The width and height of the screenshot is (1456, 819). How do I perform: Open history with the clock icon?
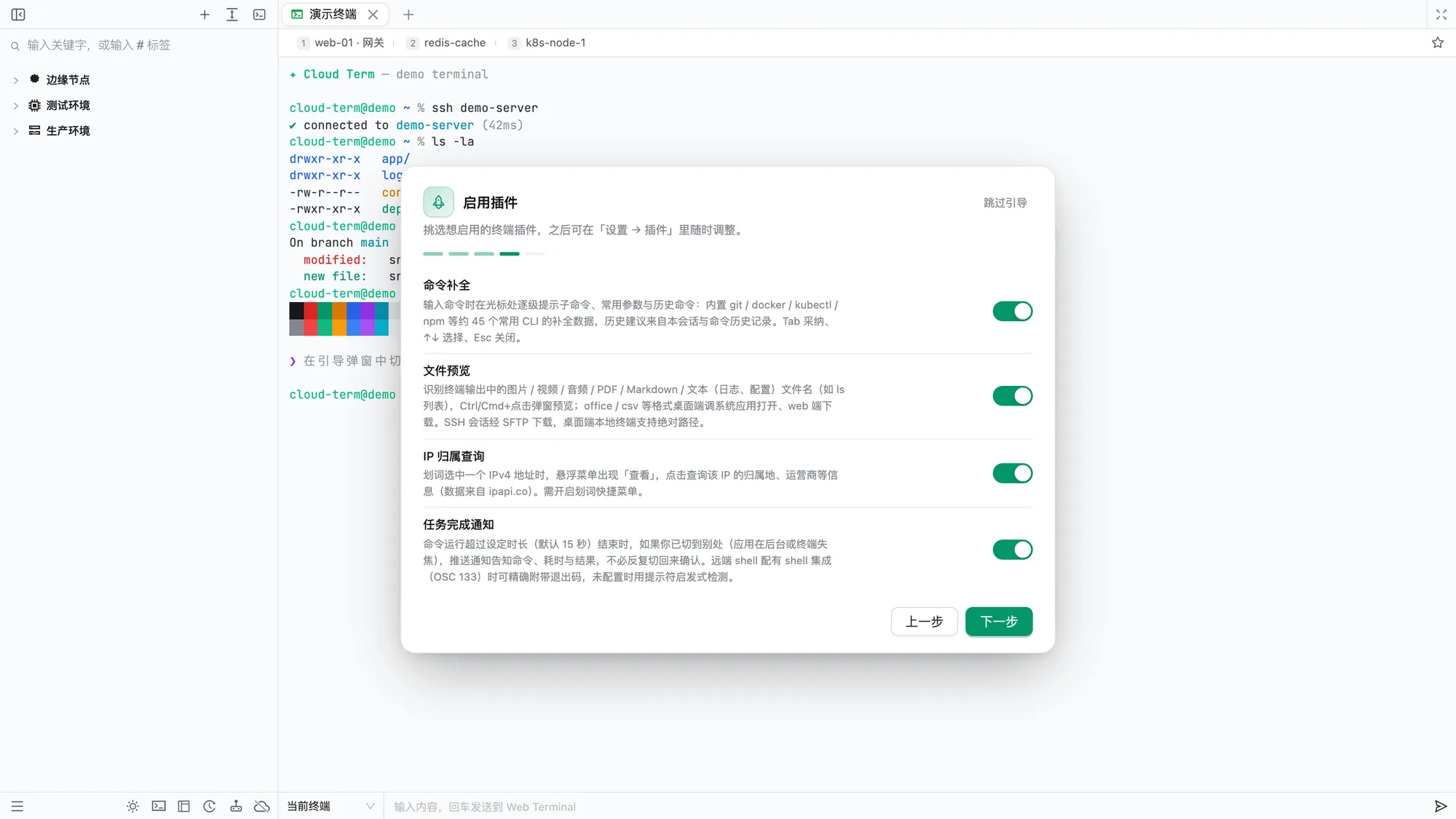click(210, 806)
